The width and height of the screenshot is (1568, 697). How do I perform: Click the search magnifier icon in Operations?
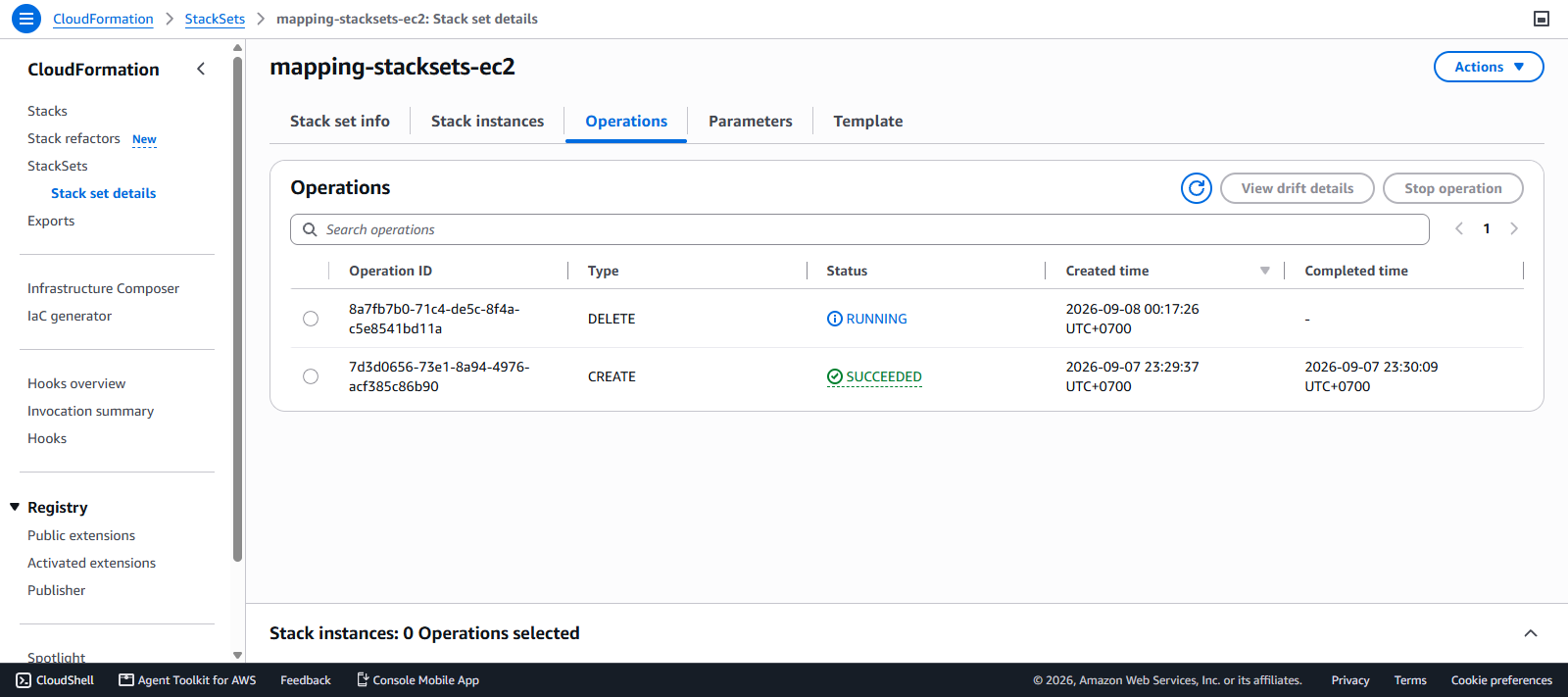(x=310, y=229)
